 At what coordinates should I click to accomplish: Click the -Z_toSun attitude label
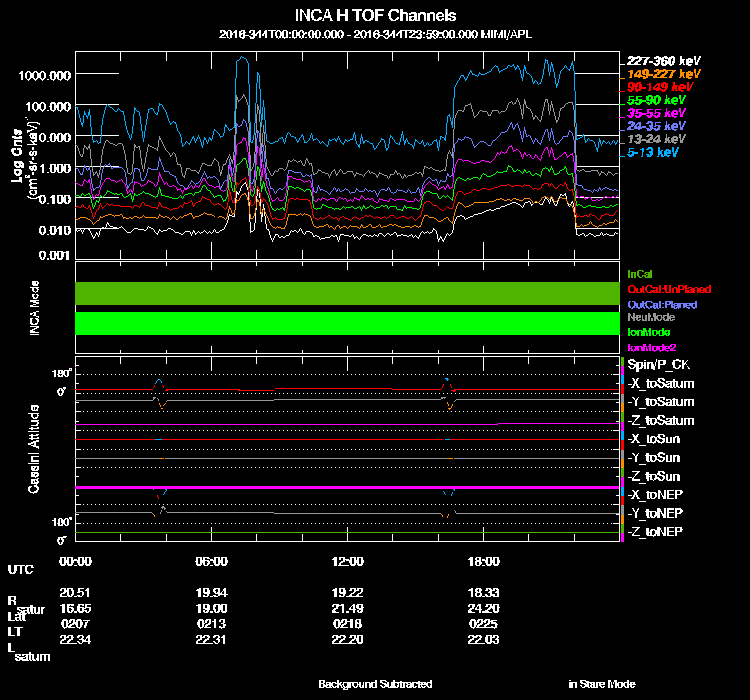point(653,476)
